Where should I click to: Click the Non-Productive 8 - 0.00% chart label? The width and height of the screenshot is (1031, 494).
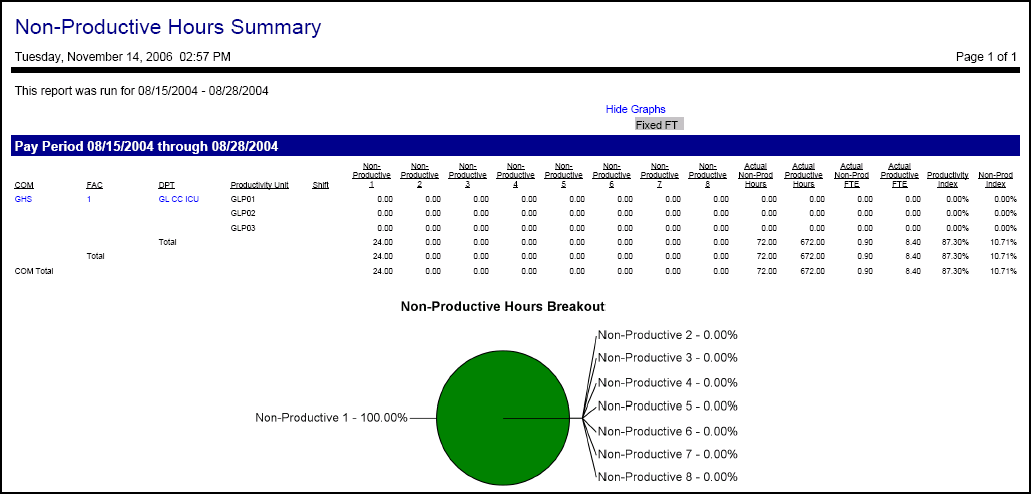coord(667,478)
